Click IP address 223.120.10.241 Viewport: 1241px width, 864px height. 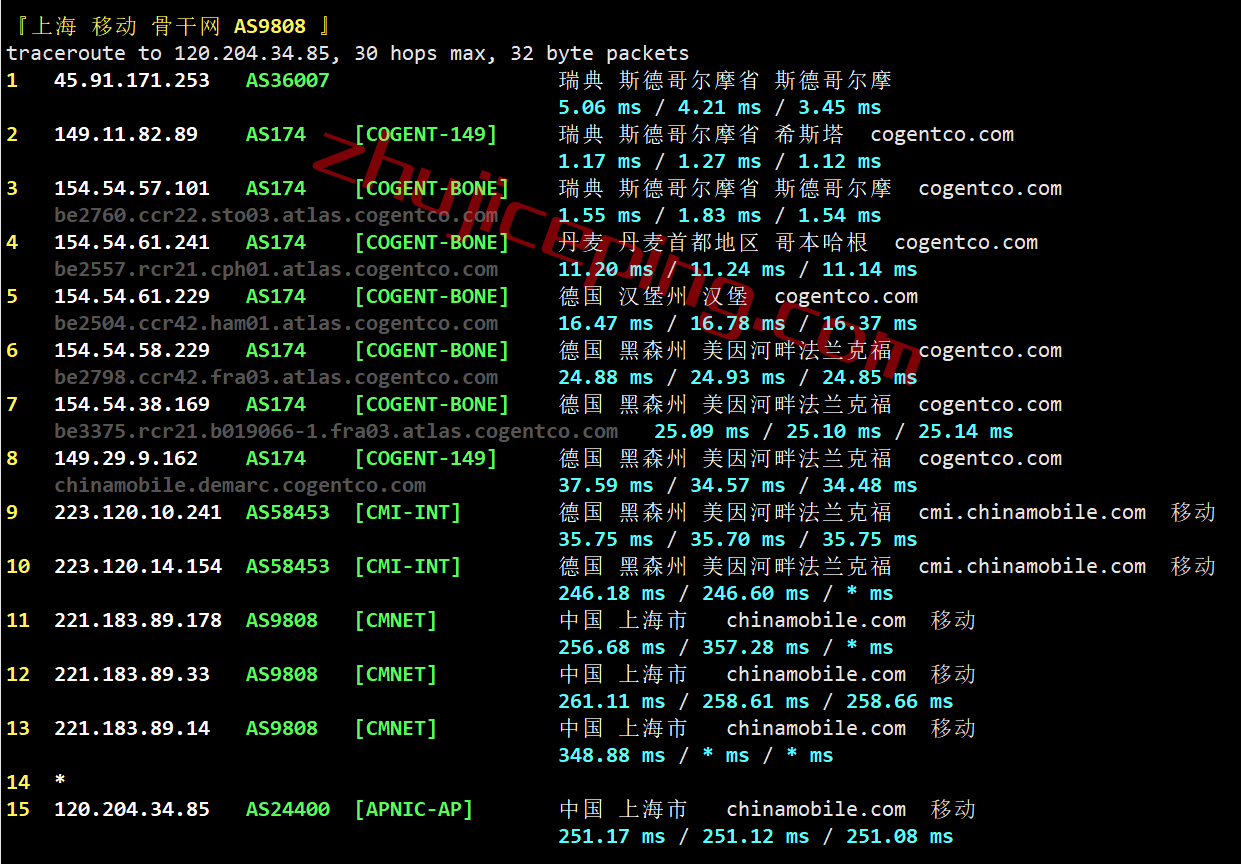[x=138, y=512]
